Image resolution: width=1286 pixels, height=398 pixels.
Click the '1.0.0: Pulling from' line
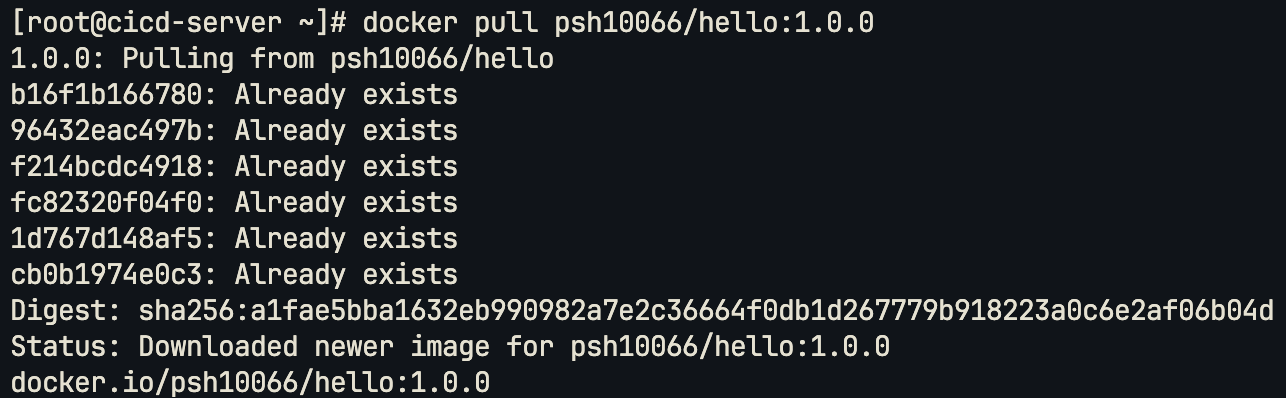coord(282,59)
